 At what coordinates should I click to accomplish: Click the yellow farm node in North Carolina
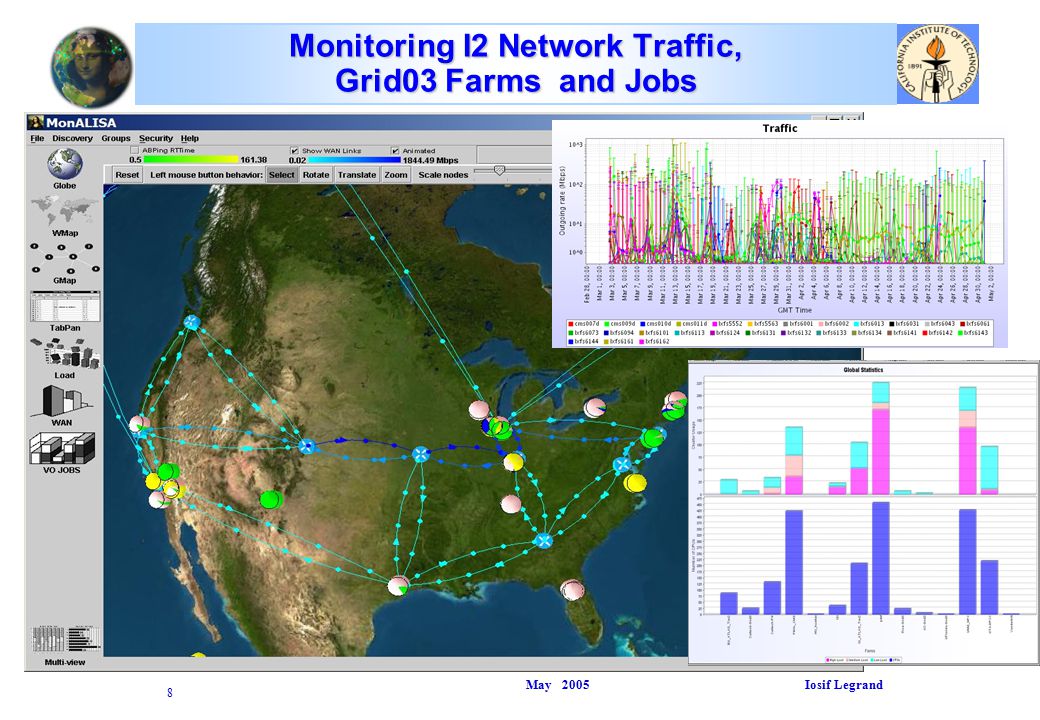(635, 483)
